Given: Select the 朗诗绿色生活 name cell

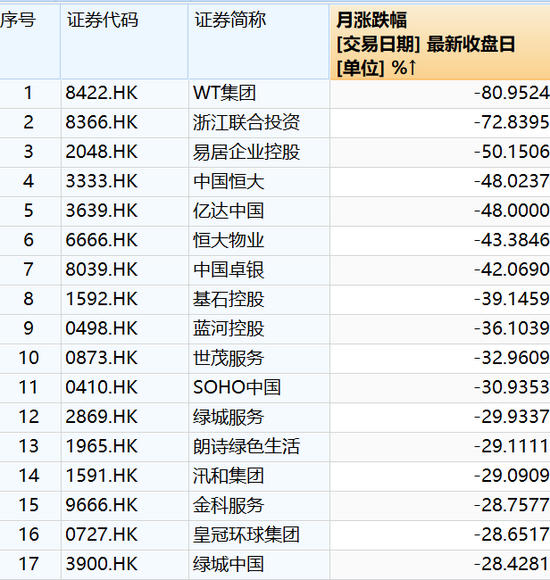Looking at the screenshot, I should tap(259, 446).
